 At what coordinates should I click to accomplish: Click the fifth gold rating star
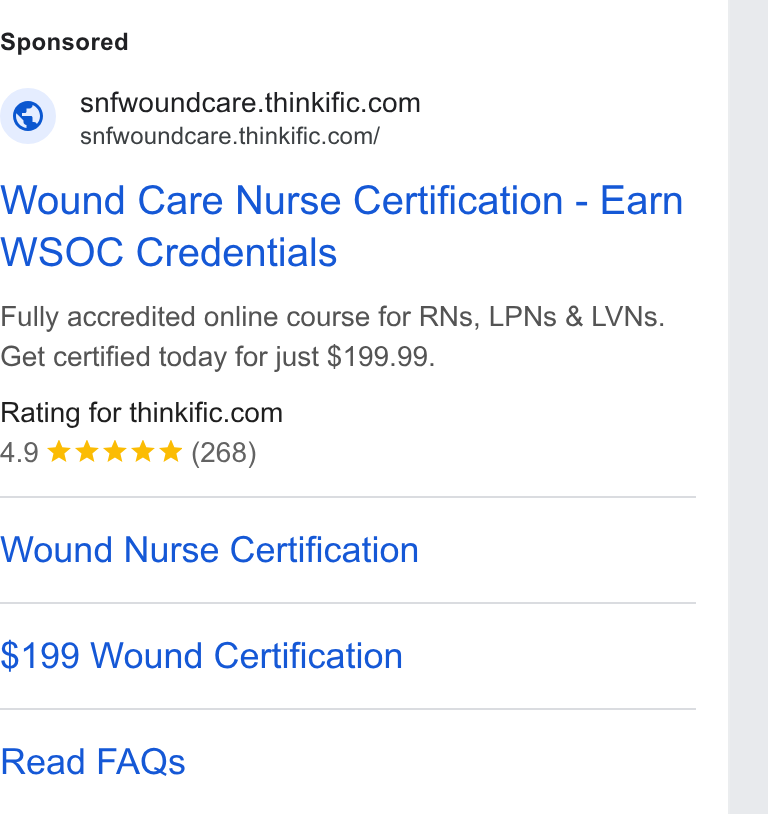pos(171,452)
